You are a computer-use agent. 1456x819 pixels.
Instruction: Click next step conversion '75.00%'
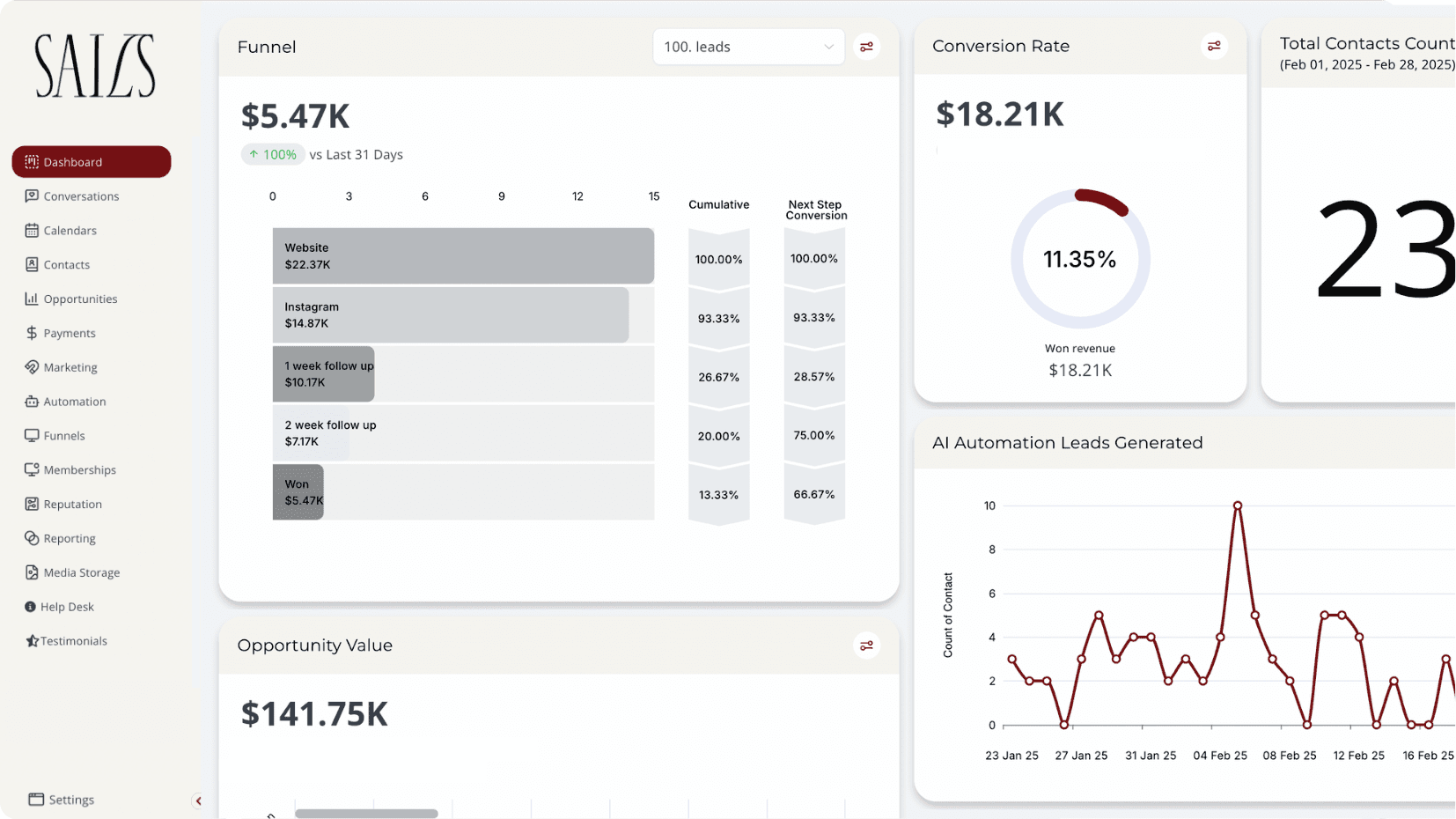pyautogui.click(x=814, y=435)
